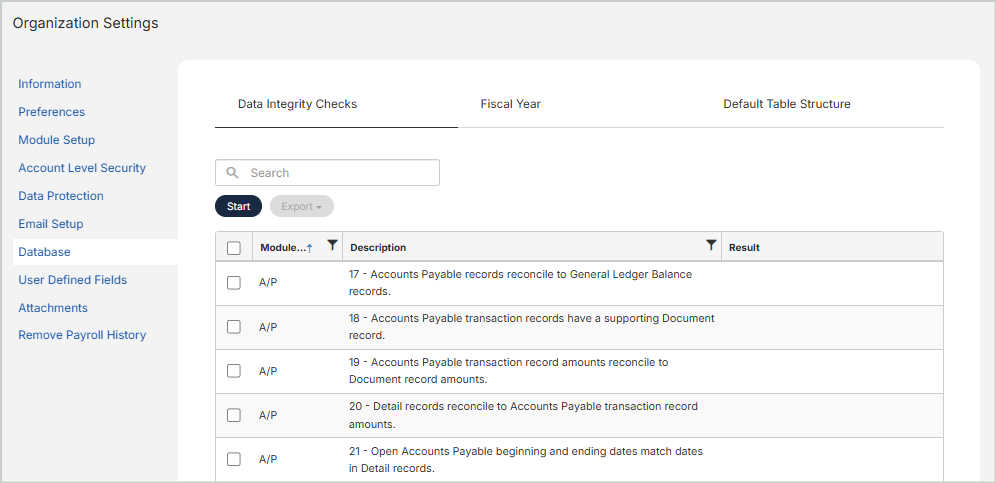Click the Result column header
Viewport: 996px width, 483px height.
(x=745, y=248)
